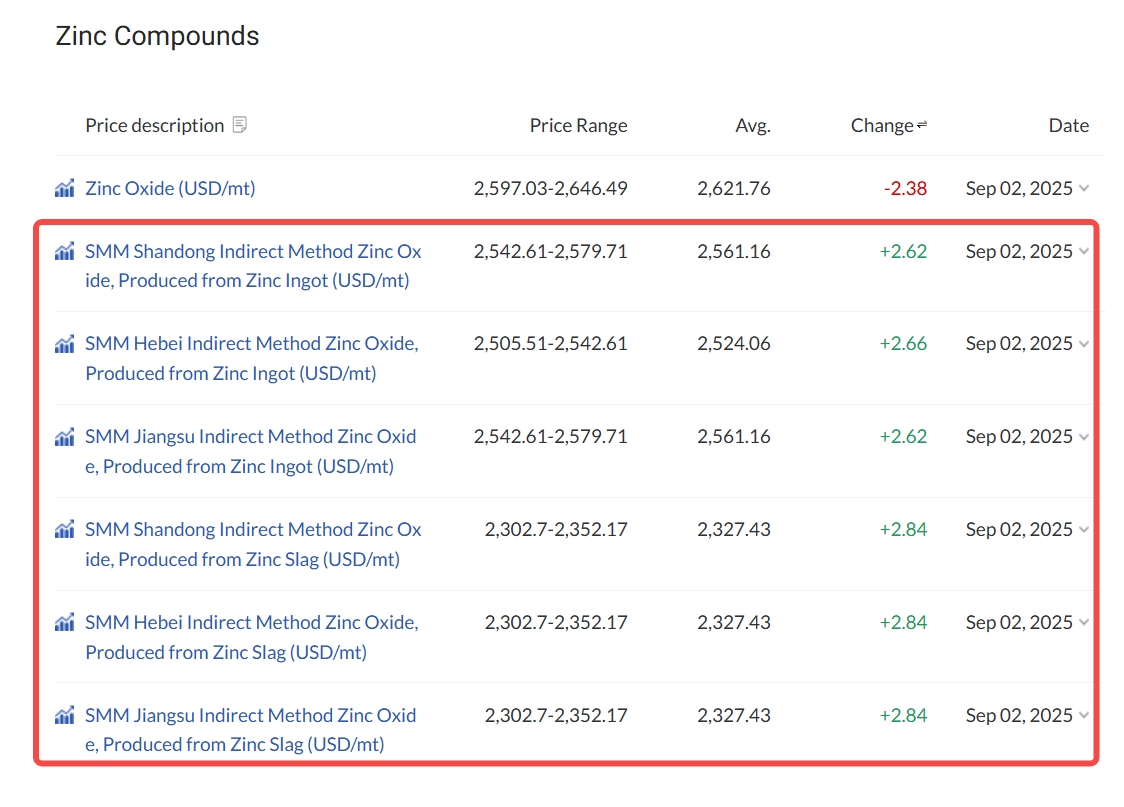Click 2,327.43 average in Shandong Zinc Slag row
1124x807 pixels.
click(x=734, y=530)
